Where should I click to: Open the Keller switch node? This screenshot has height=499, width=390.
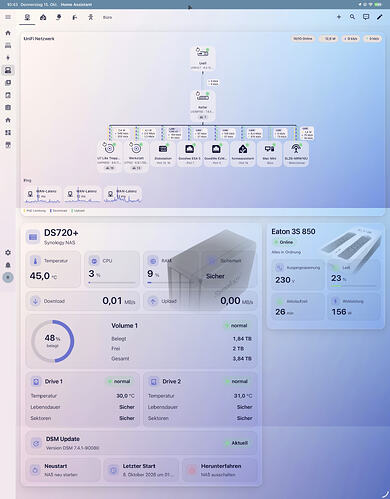tap(202, 105)
